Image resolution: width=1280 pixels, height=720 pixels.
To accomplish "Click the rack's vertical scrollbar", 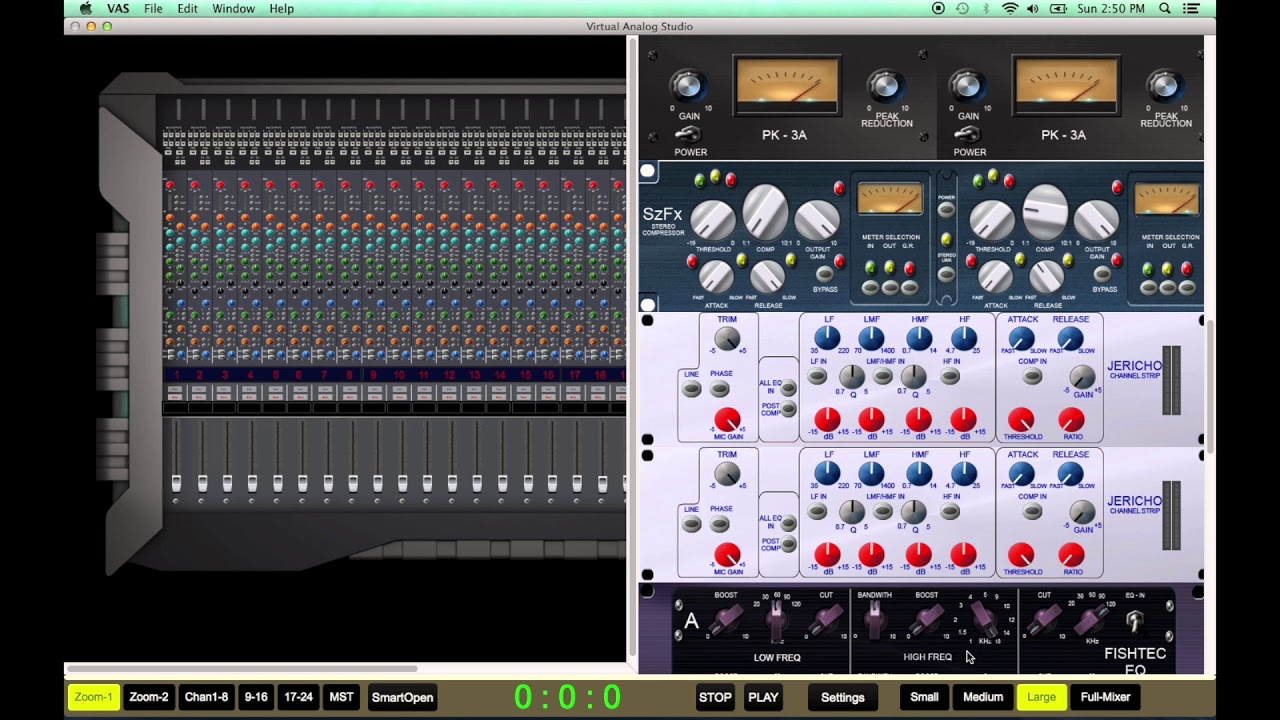I will [x=1209, y=385].
